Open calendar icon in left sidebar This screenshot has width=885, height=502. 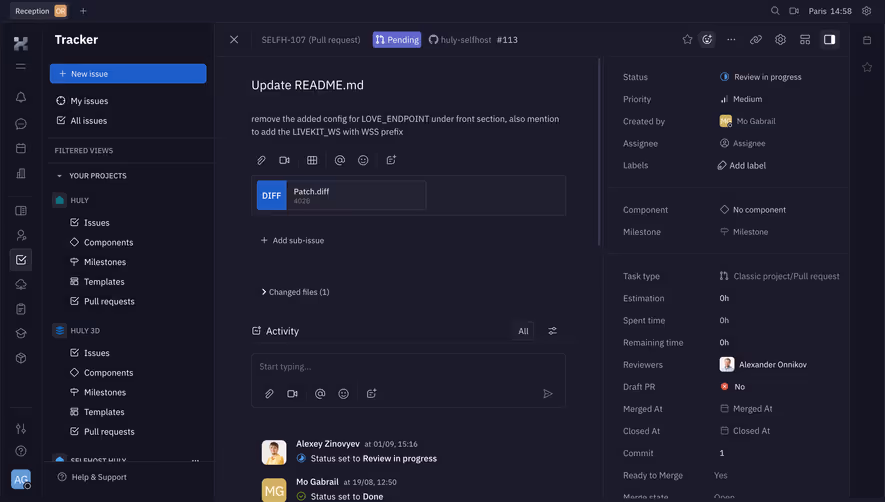point(21,148)
